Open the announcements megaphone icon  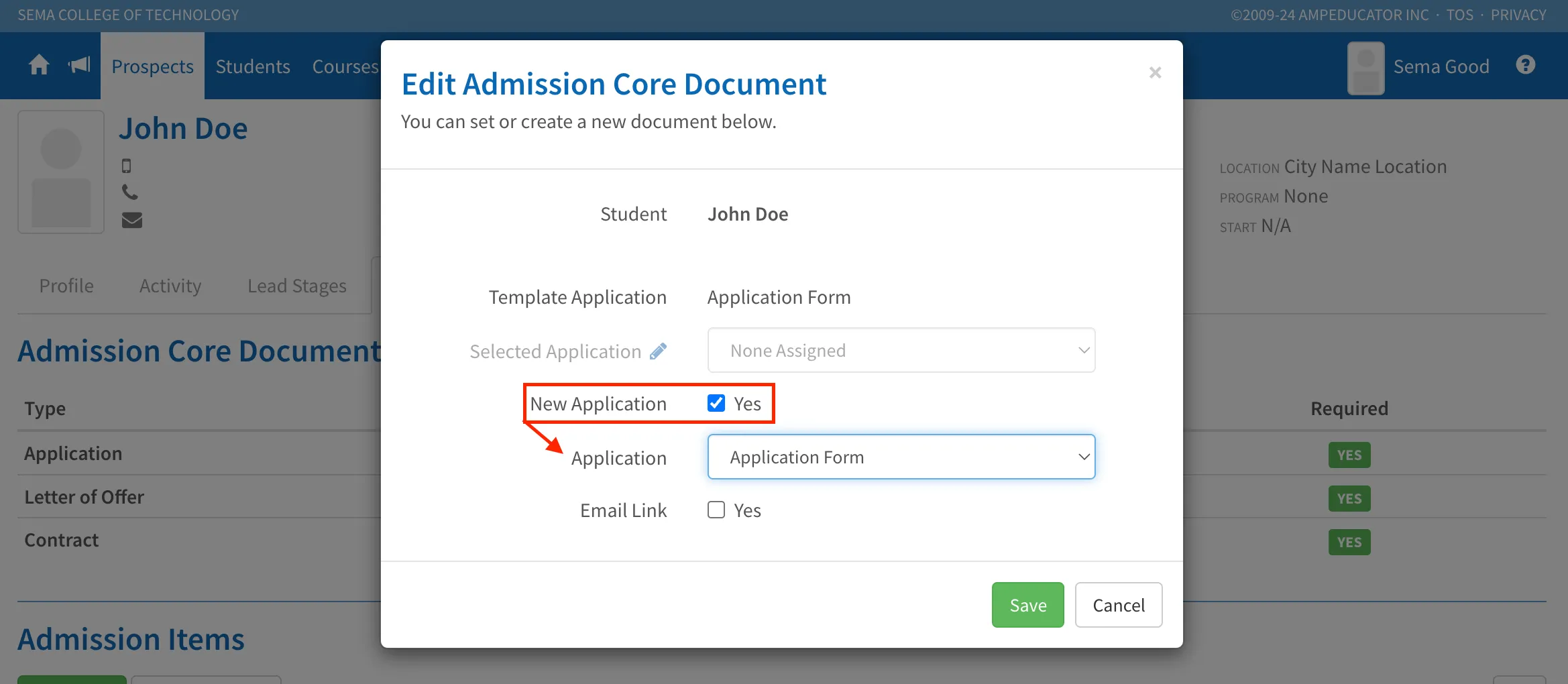(x=79, y=65)
